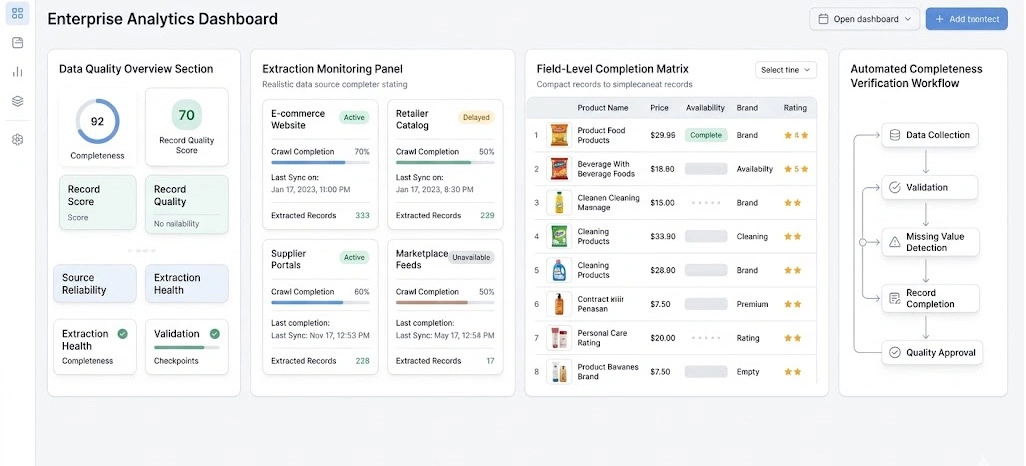
Task: Click the Add button in header
Action: coord(966,19)
